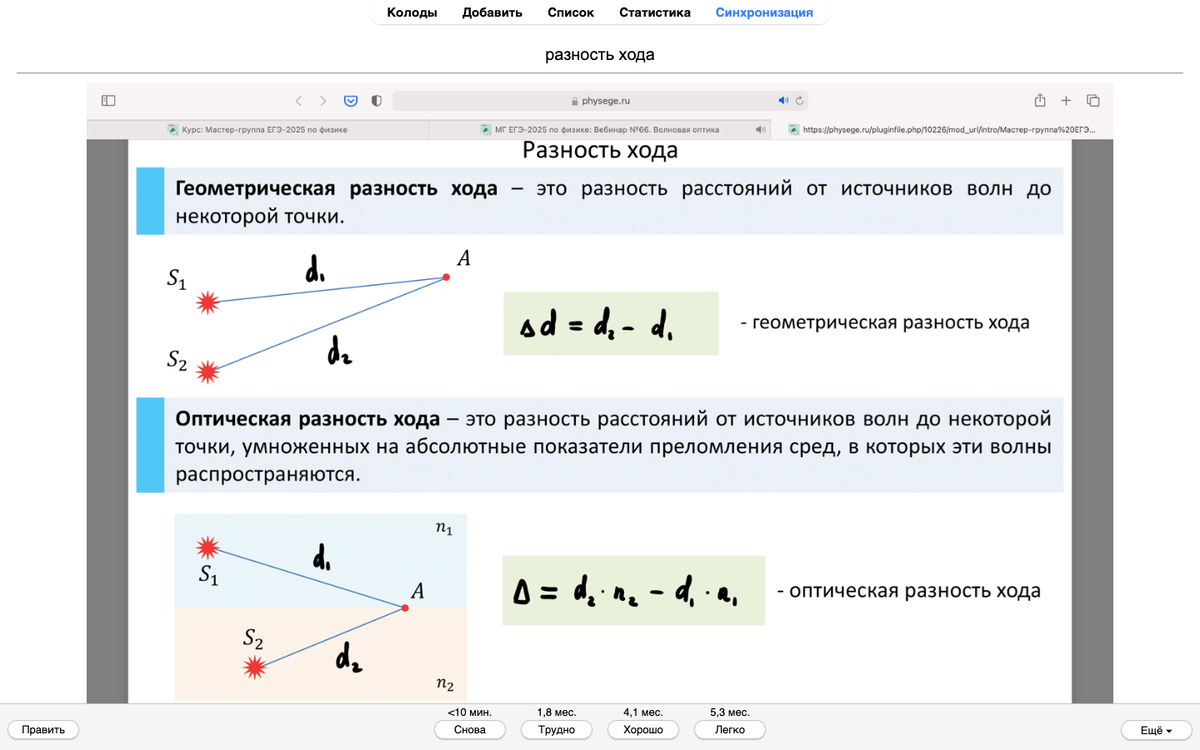Click the formula Δd = d₂ − d₁ box
The image size is (1200, 750).
point(611,323)
